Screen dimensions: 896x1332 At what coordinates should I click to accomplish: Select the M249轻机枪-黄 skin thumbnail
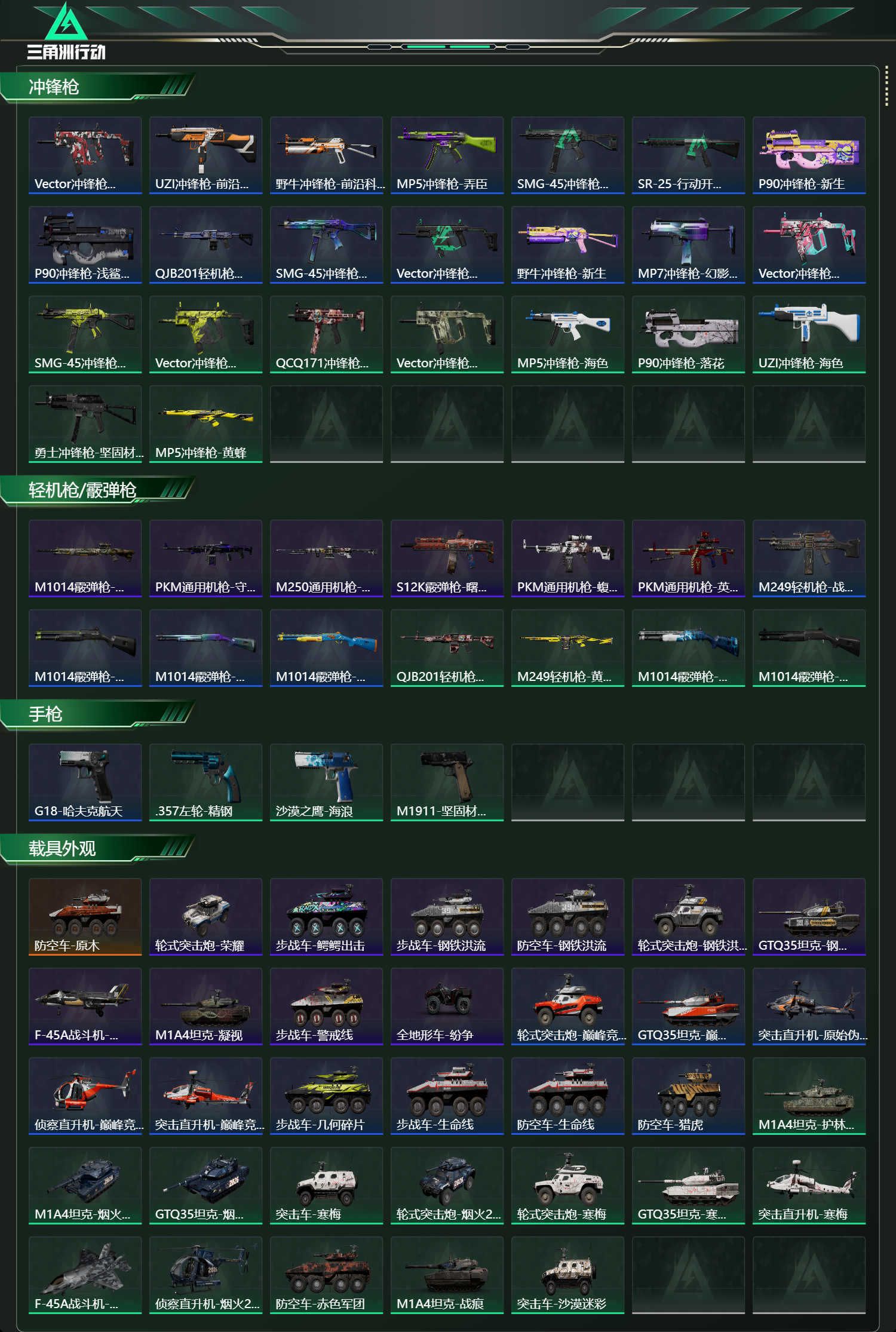[567, 648]
